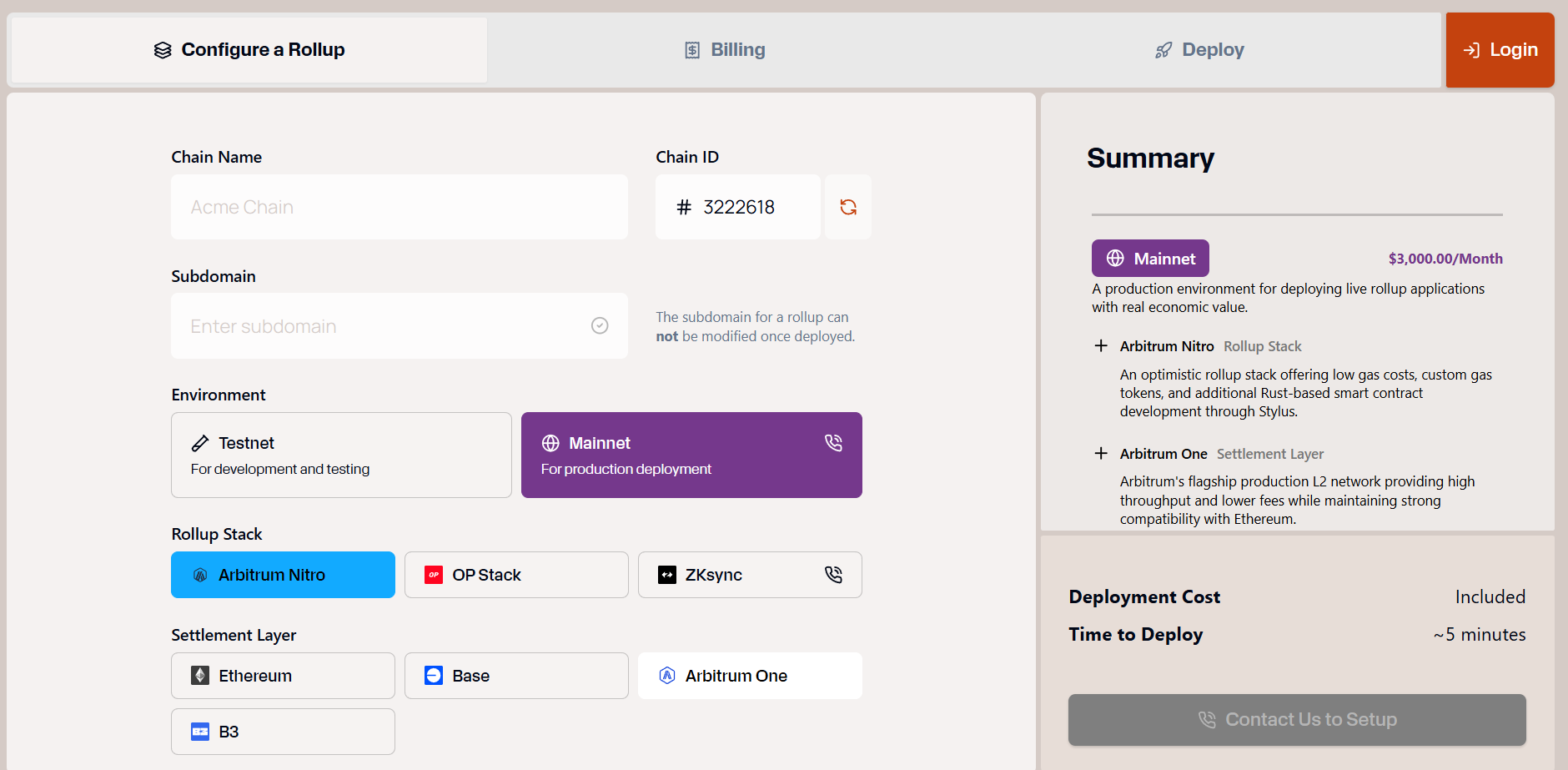Select Base settlement layer

click(516, 676)
